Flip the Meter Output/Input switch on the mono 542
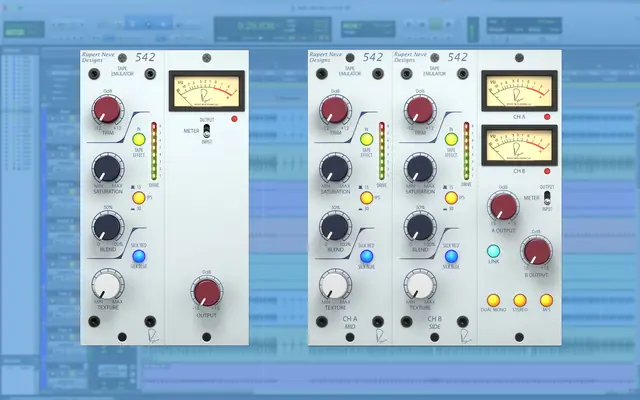The height and width of the screenshot is (400, 640). click(x=207, y=131)
